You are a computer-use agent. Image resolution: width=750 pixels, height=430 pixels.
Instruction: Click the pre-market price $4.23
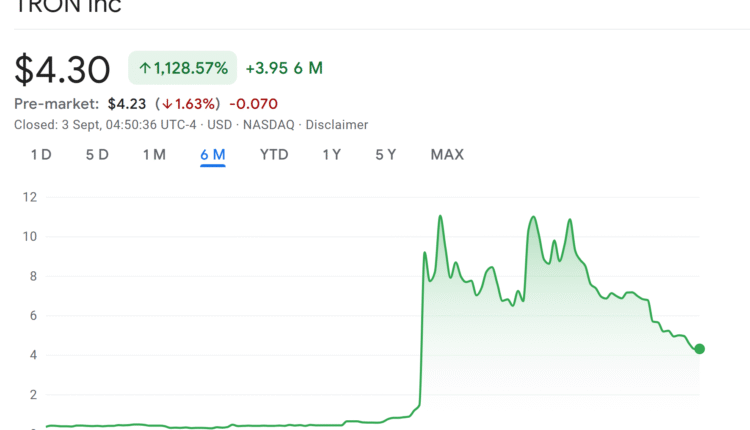click(128, 104)
